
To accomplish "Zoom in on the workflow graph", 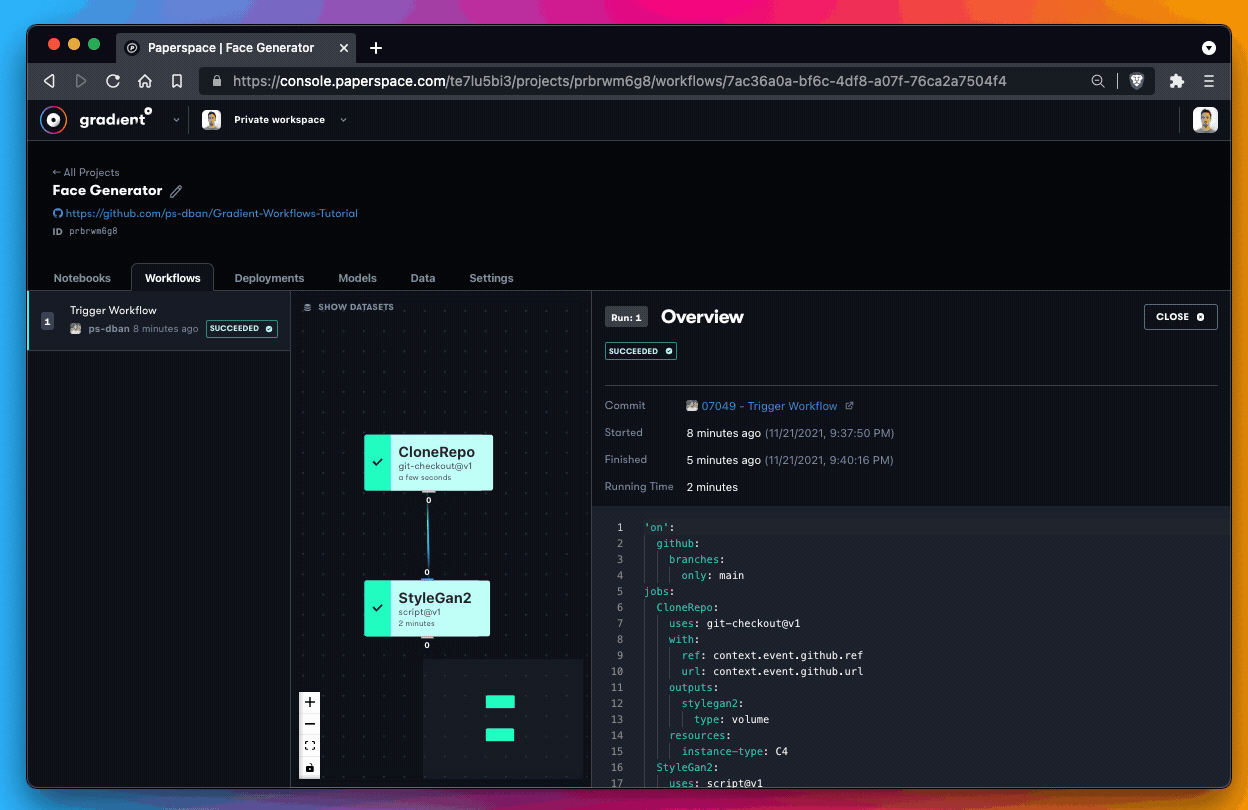I will coord(310,702).
